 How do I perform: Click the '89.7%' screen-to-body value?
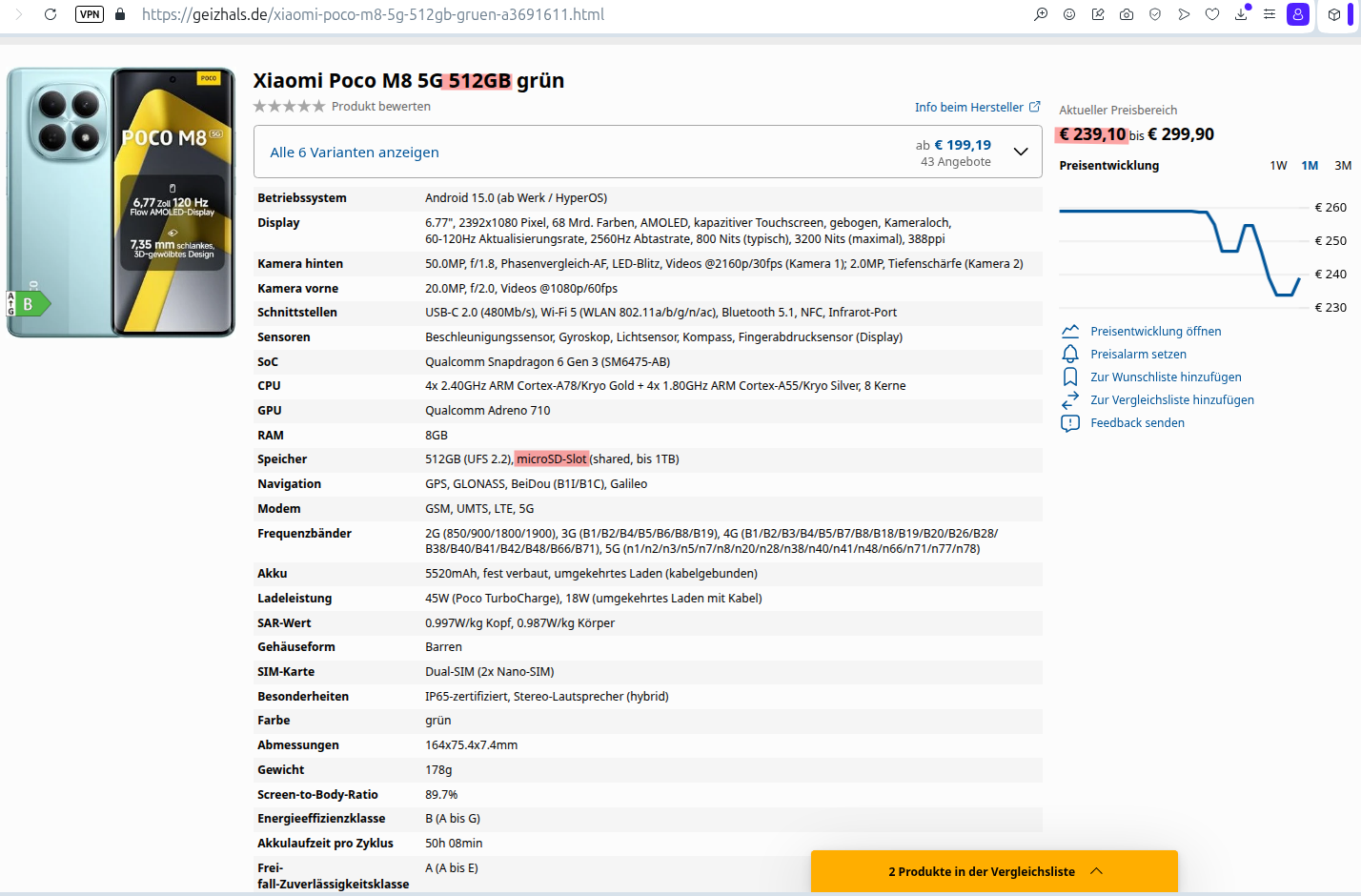coord(441,795)
